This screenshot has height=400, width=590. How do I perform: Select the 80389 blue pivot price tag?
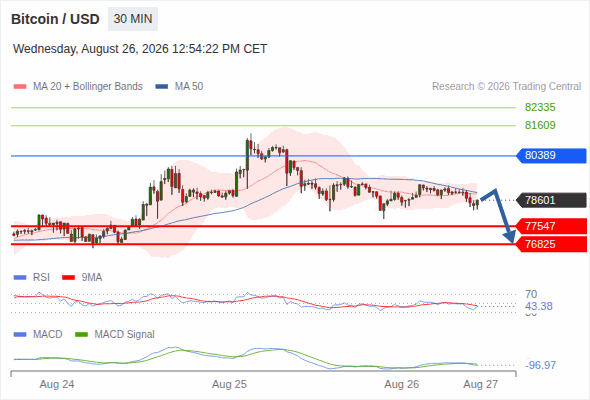[x=551, y=155]
